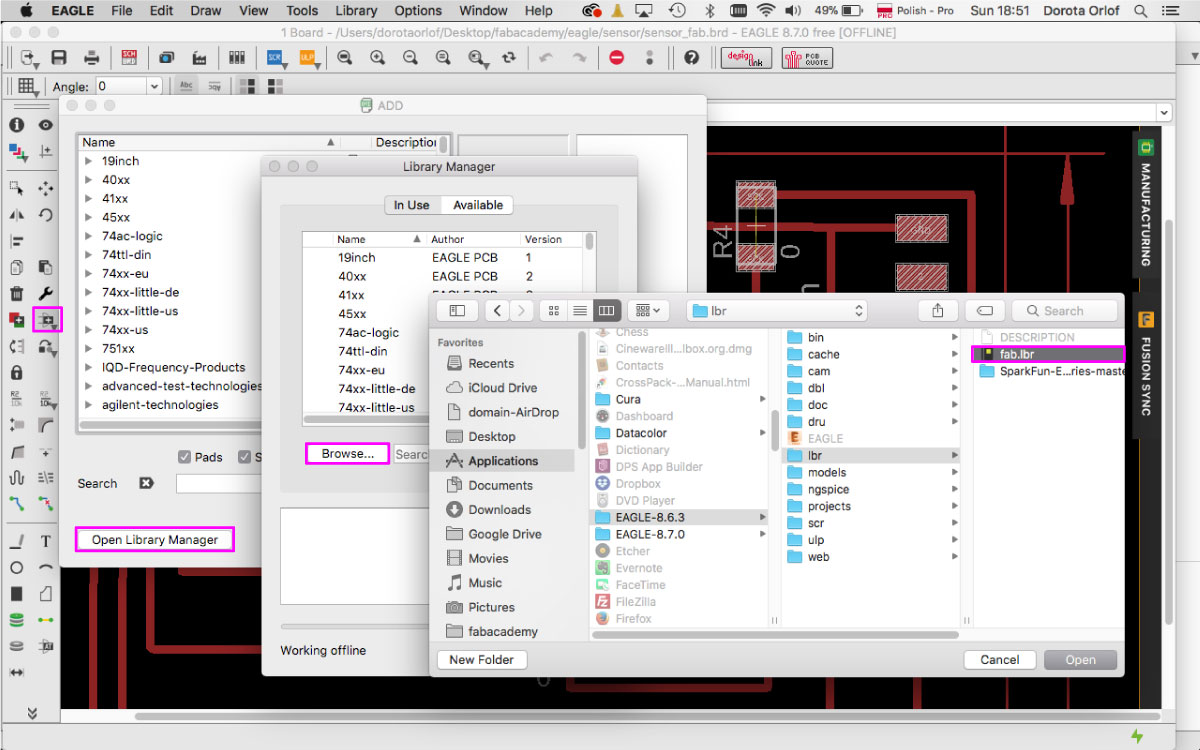
Task: Switch to schematic with the SCH/BRD icon
Action: [x=129, y=58]
